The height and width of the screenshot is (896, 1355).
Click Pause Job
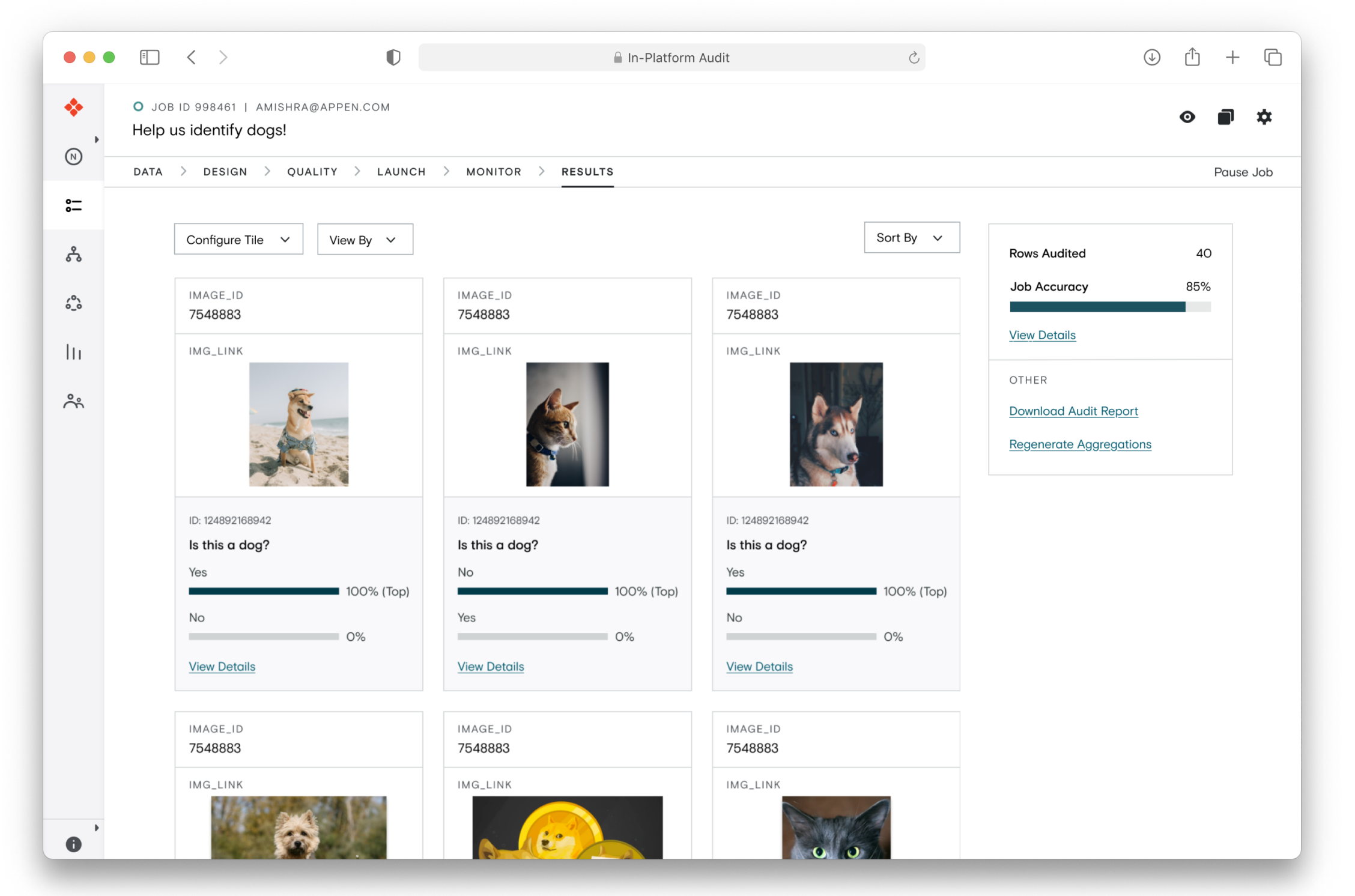pyautogui.click(x=1243, y=172)
